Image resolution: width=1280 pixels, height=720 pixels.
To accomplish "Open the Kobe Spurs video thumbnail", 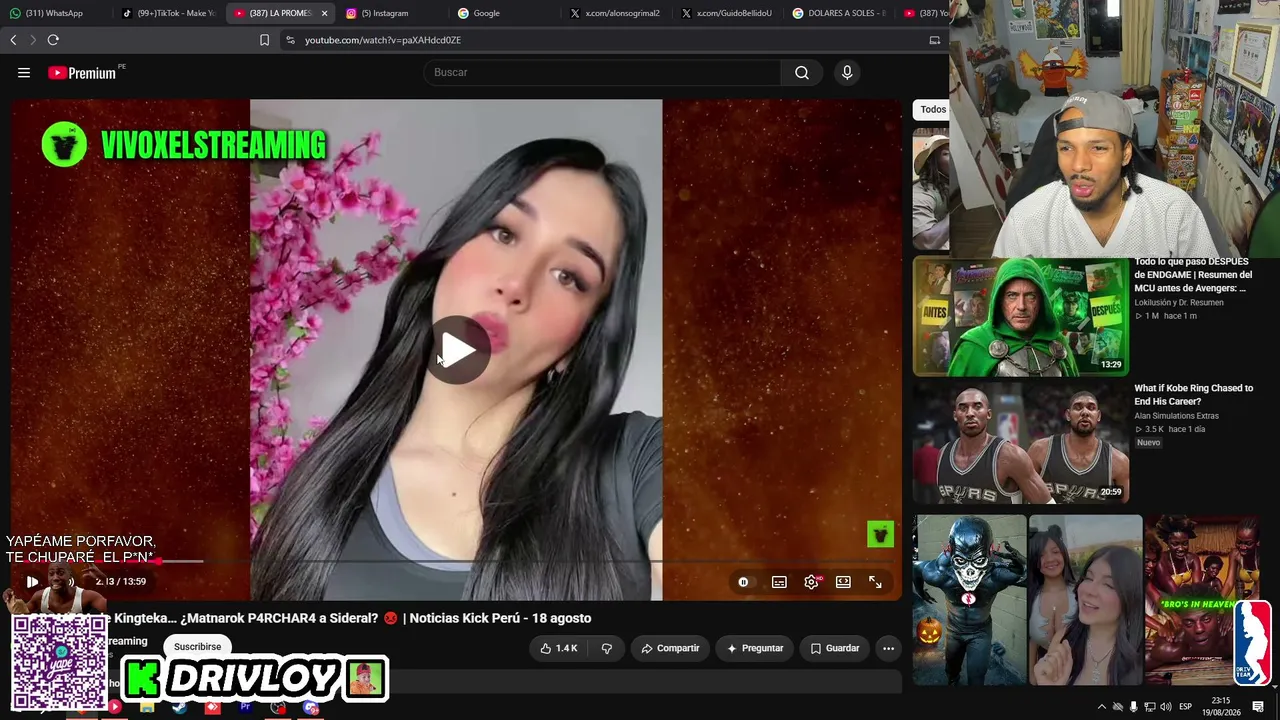I will point(1020,443).
